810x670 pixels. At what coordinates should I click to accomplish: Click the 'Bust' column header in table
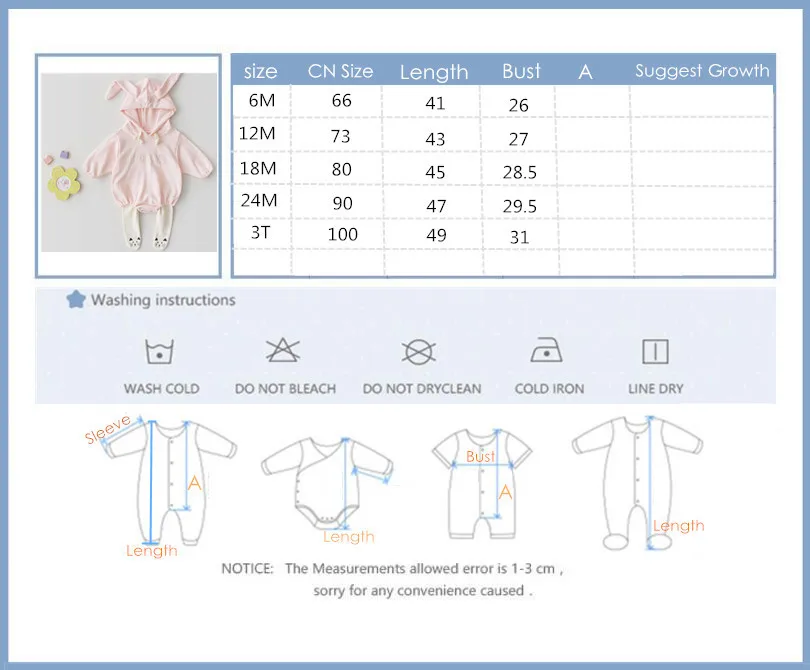click(521, 71)
